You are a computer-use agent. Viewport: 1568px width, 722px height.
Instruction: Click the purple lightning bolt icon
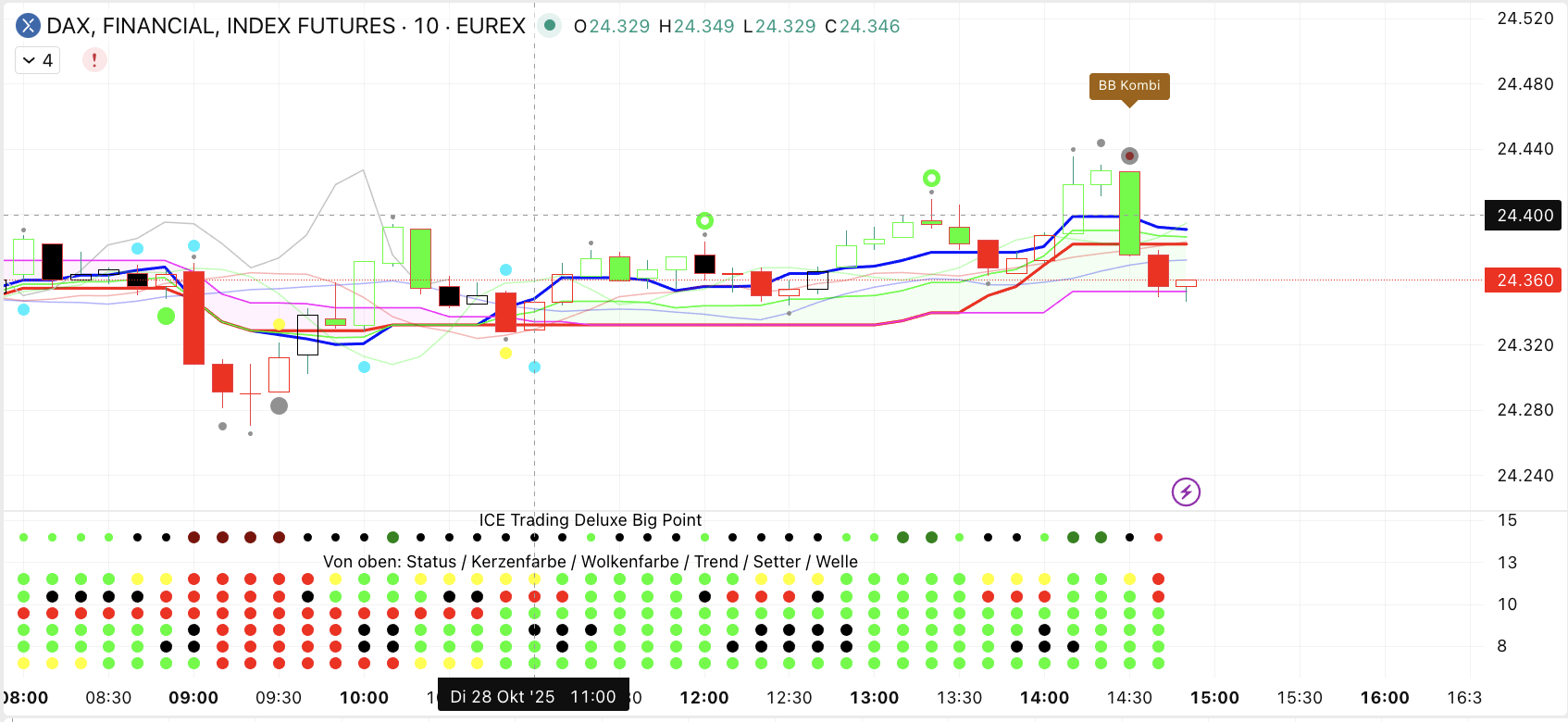click(x=1186, y=492)
